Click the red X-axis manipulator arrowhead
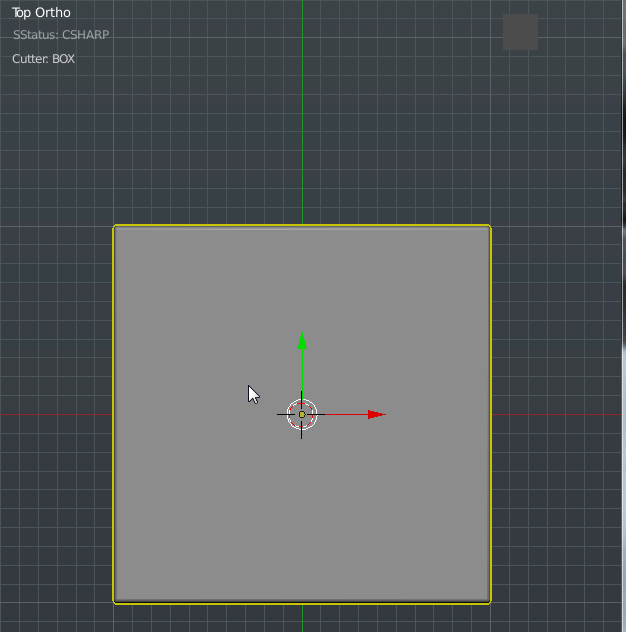The image size is (626, 632). 375,414
